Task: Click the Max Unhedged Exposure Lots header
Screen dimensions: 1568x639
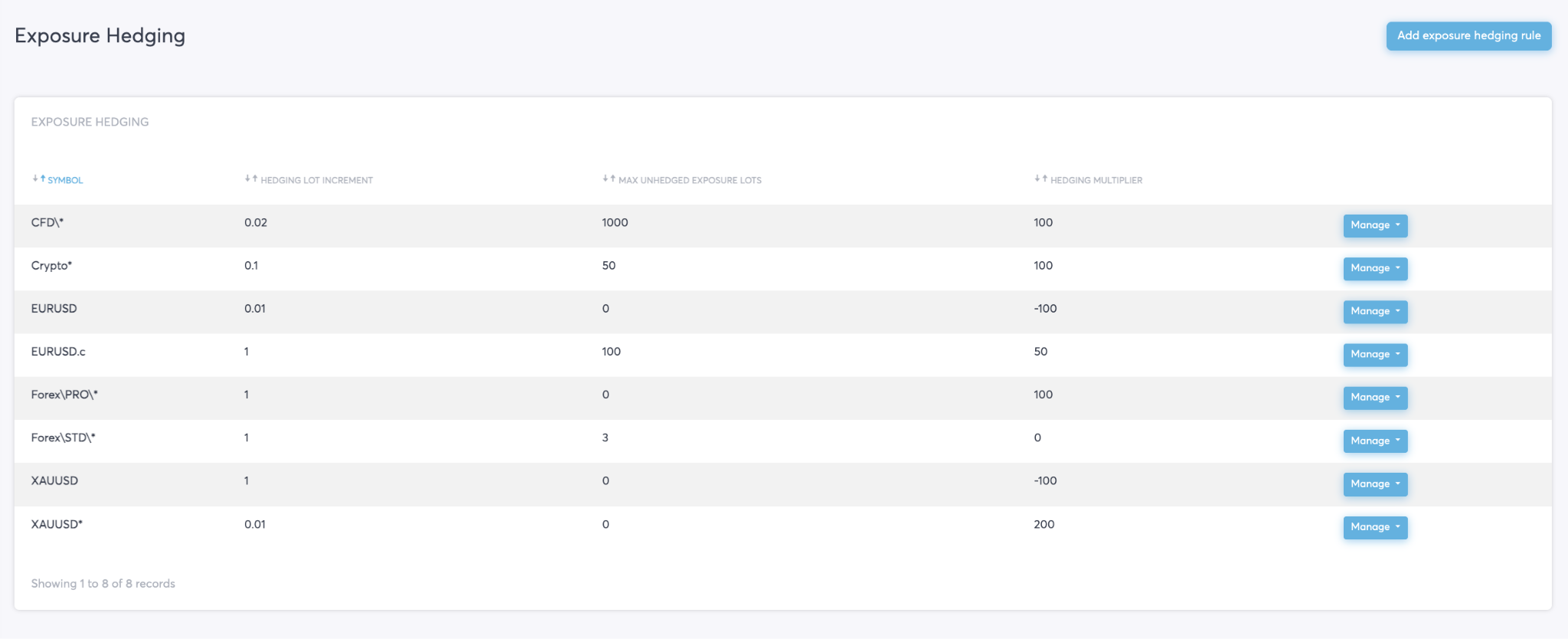Action: [x=689, y=180]
